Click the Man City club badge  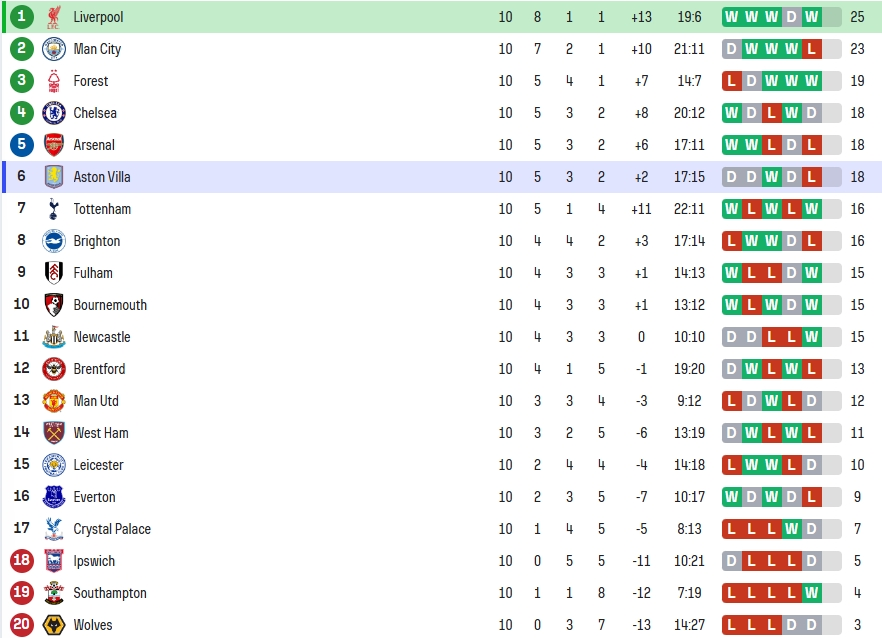[54, 49]
